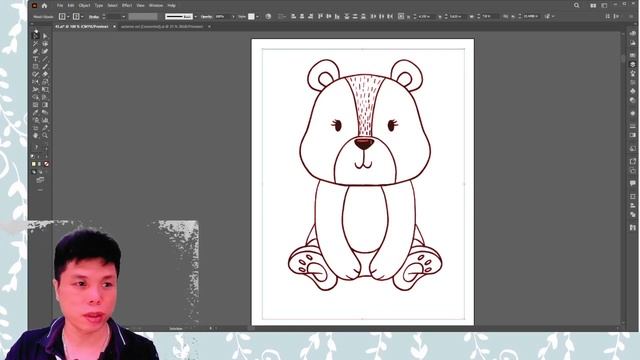Viewport: 640px width, 360px height.
Task: Pick the Scale tool
Action: point(45,82)
